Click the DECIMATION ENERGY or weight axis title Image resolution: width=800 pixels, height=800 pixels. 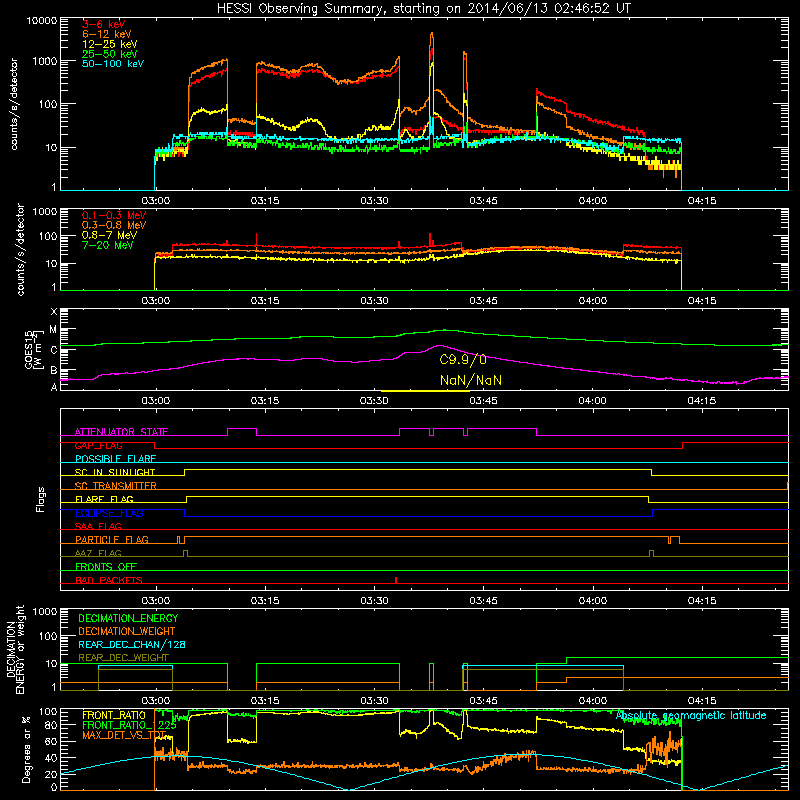(x=15, y=649)
